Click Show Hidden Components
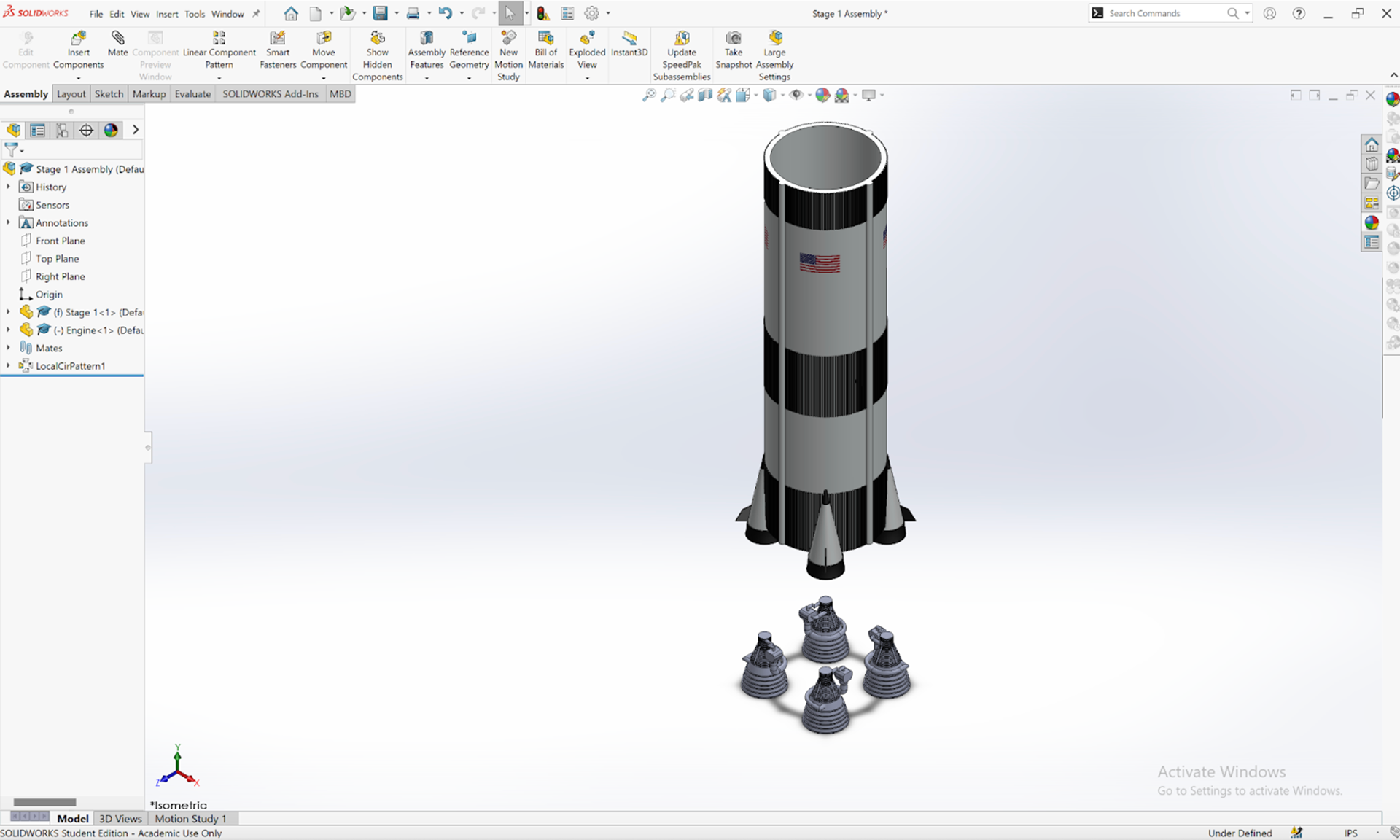Viewport: 1400px width, 840px height. tap(377, 55)
